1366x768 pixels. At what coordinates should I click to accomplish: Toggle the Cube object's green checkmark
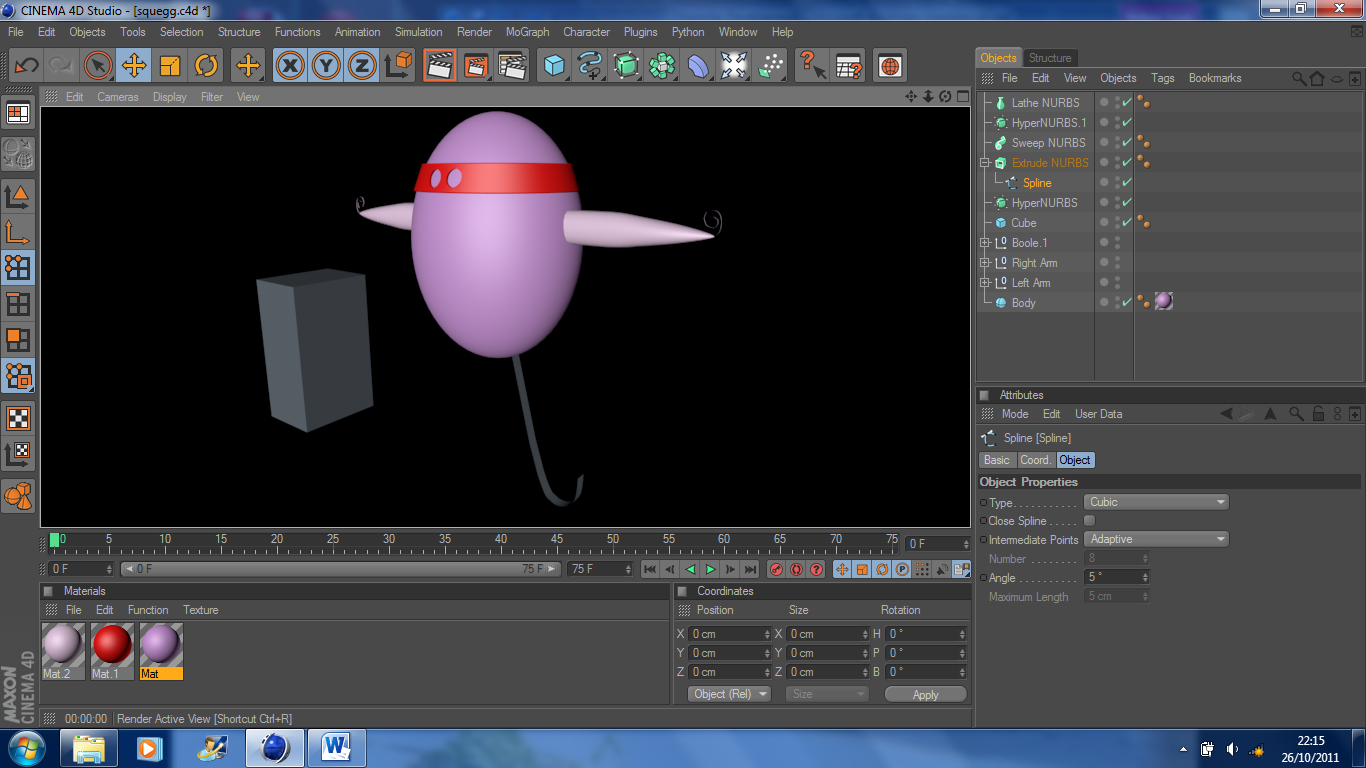(1127, 223)
